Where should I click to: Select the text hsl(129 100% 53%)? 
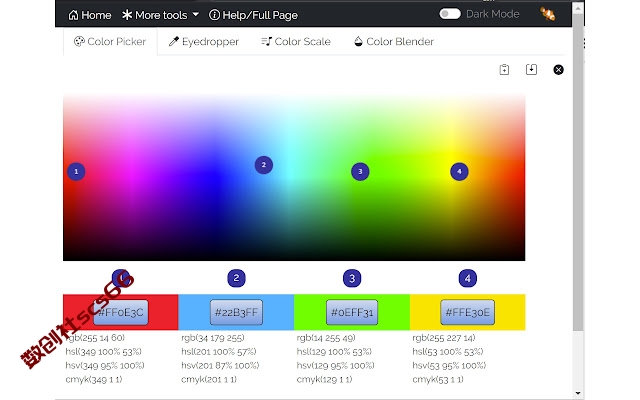pyautogui.click(x=334, y=351)
